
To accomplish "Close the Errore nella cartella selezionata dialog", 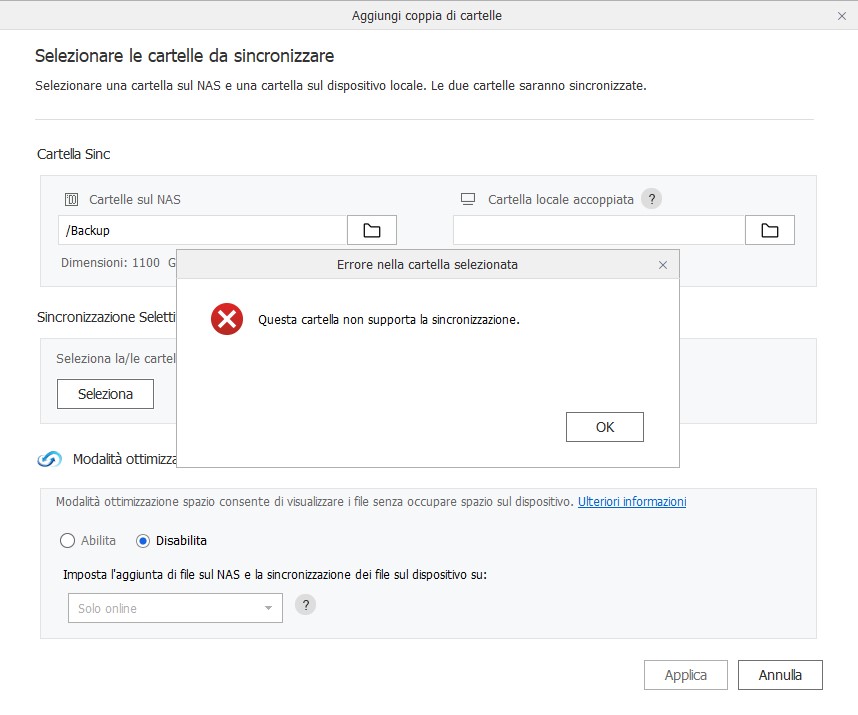I will (x=662, y=265).
